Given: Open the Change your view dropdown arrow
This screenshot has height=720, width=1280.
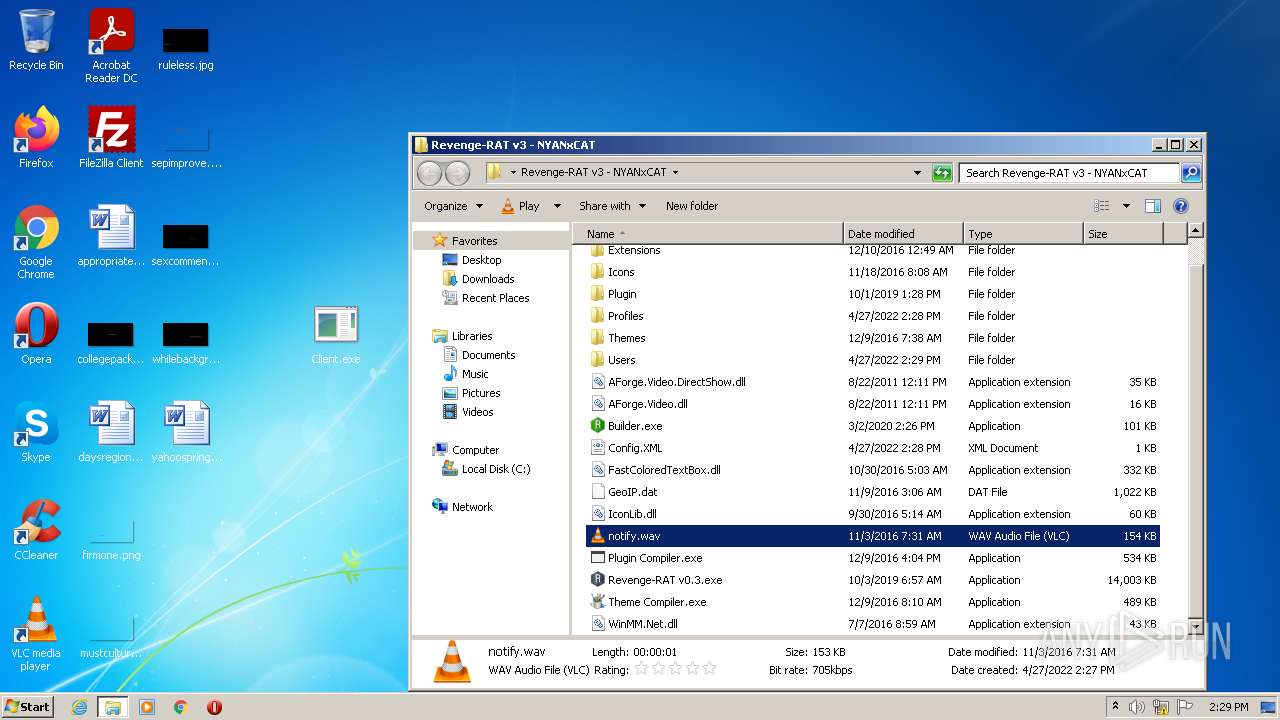Looking at the screenshot, I should pos(1125,206).
